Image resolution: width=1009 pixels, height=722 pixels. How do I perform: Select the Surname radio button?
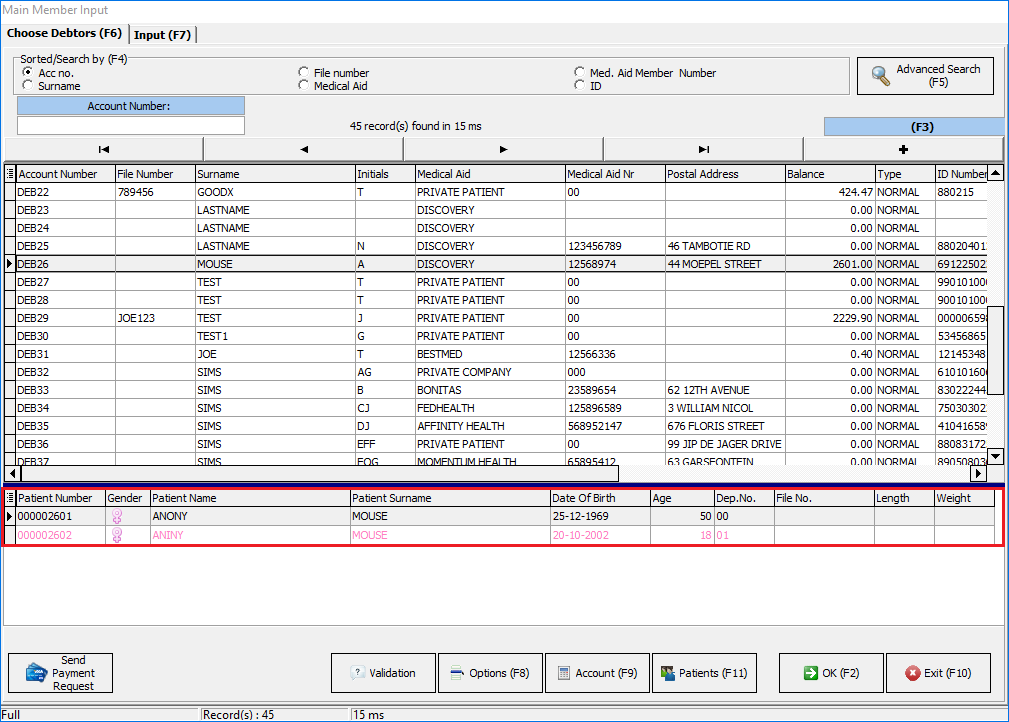point(27,86)
